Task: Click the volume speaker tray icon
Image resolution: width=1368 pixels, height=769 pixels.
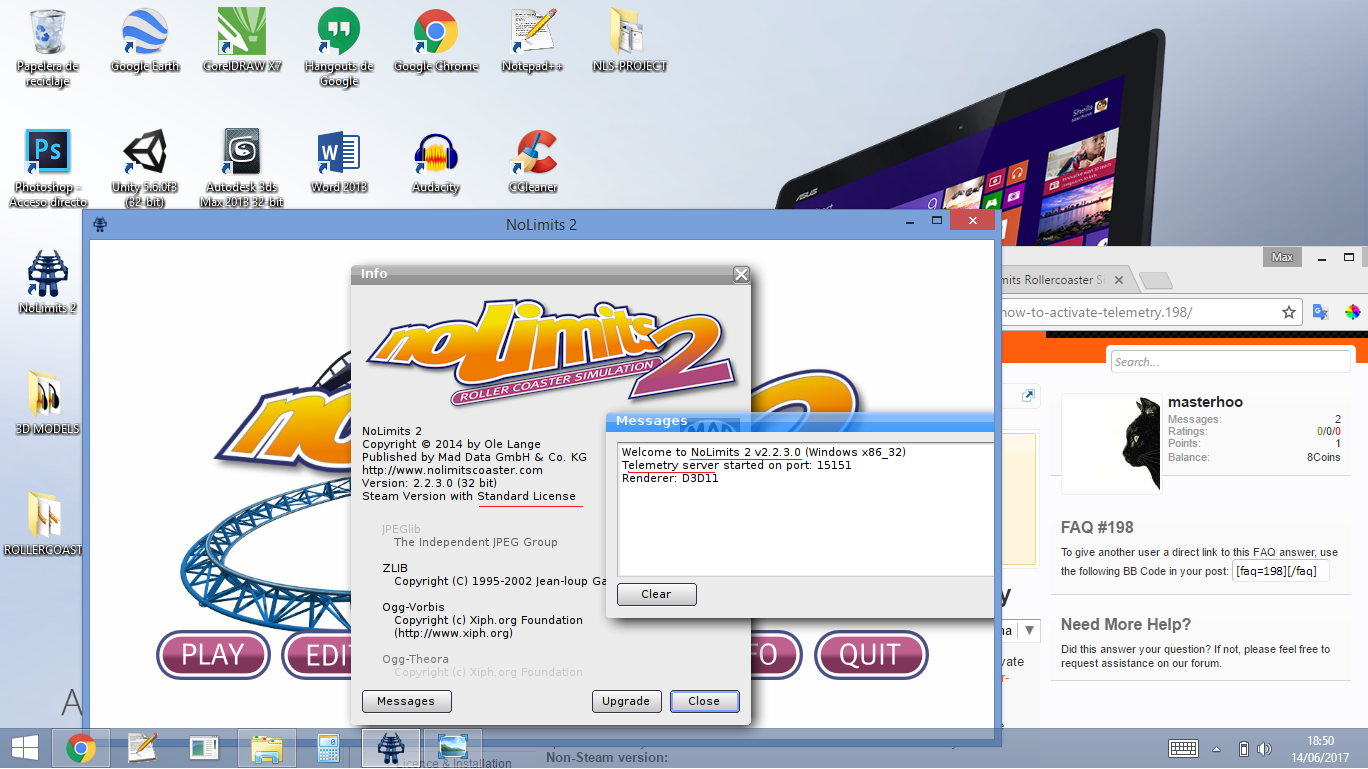Action: click(1265, 749)
